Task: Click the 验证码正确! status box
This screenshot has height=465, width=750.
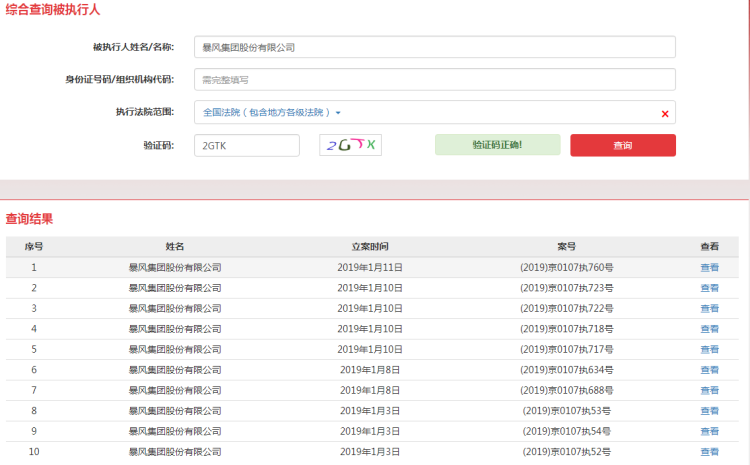Action: click(497, 145)
